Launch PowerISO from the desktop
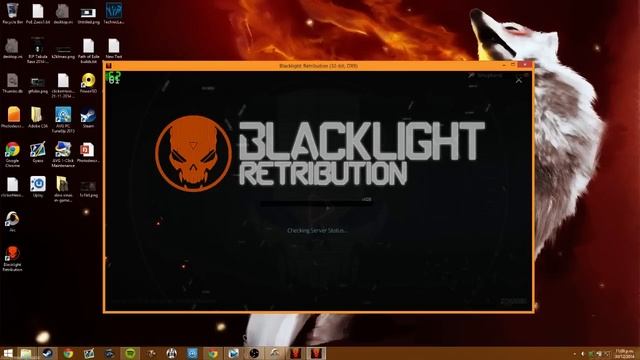This screenshot has height=360, width=640. coord(88,83)
